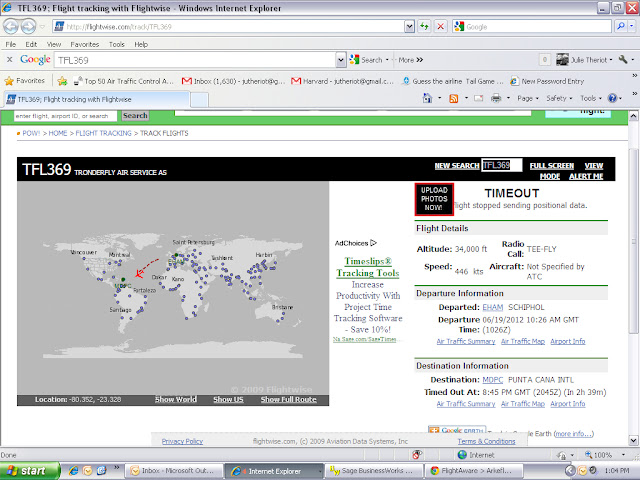Click in the flight search field with TFL369

(502, 165)
